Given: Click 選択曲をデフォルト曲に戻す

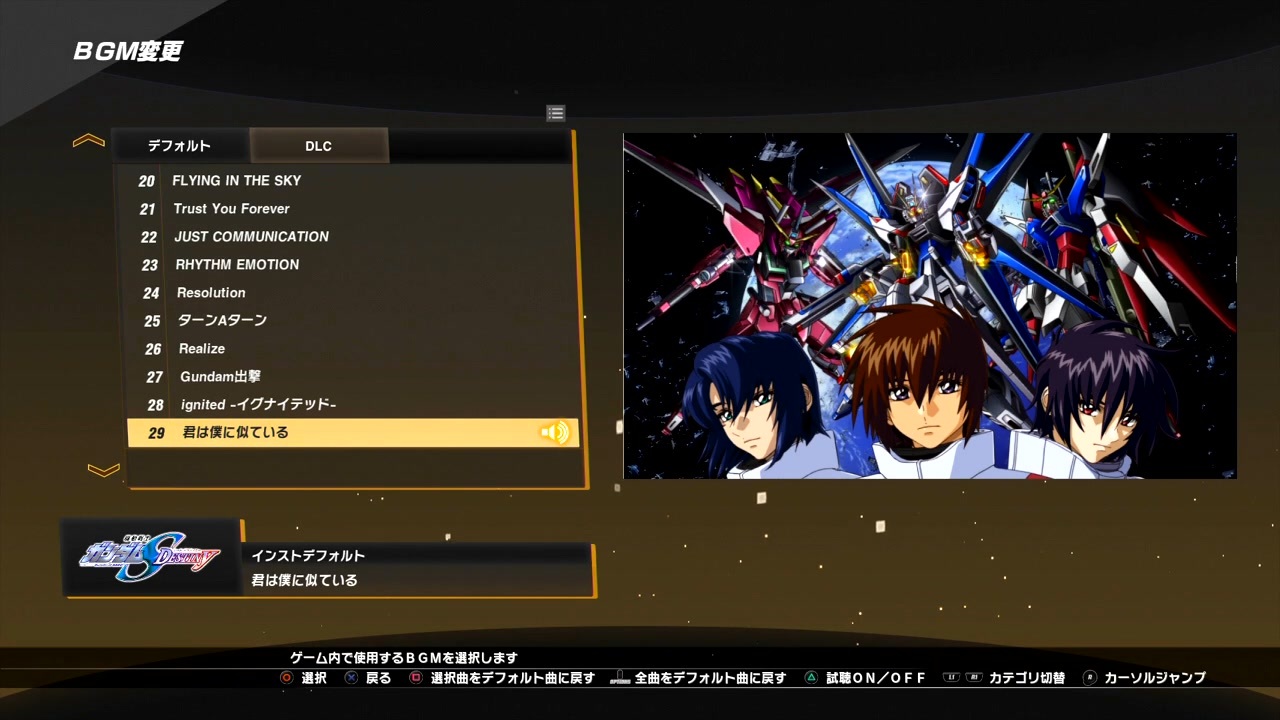Looking at the screenshot, I should tap(513, 678).
